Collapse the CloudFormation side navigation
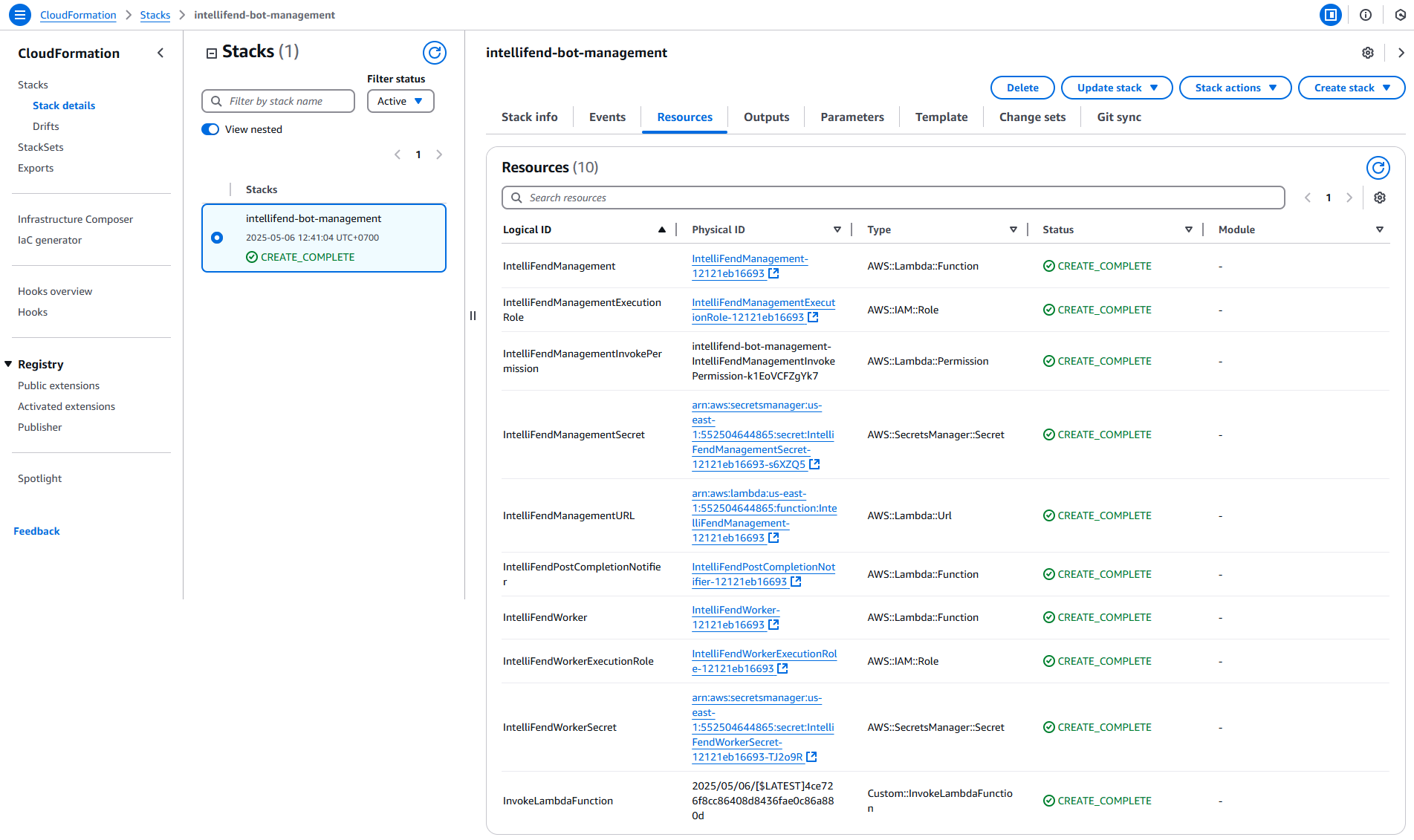 (x=160, y=53)
